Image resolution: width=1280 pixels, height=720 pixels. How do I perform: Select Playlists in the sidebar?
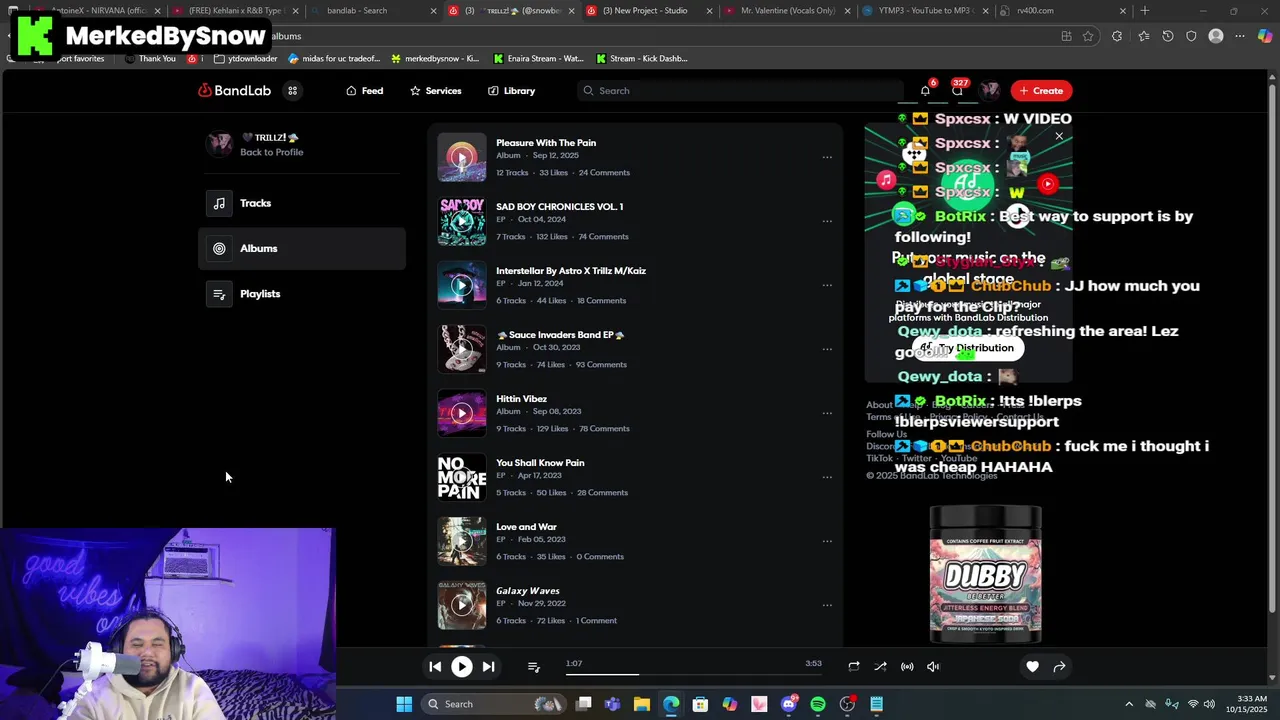pyautogui.click(x=302, y=294)
